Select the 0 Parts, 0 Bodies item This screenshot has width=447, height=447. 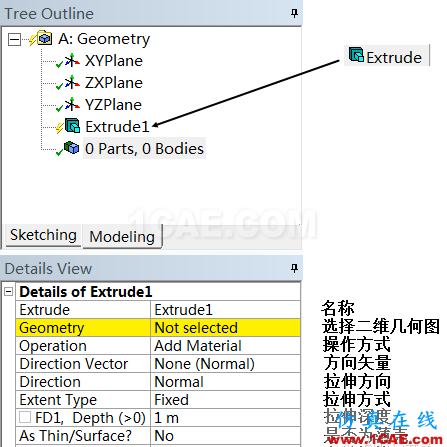(x=144, y=148)
